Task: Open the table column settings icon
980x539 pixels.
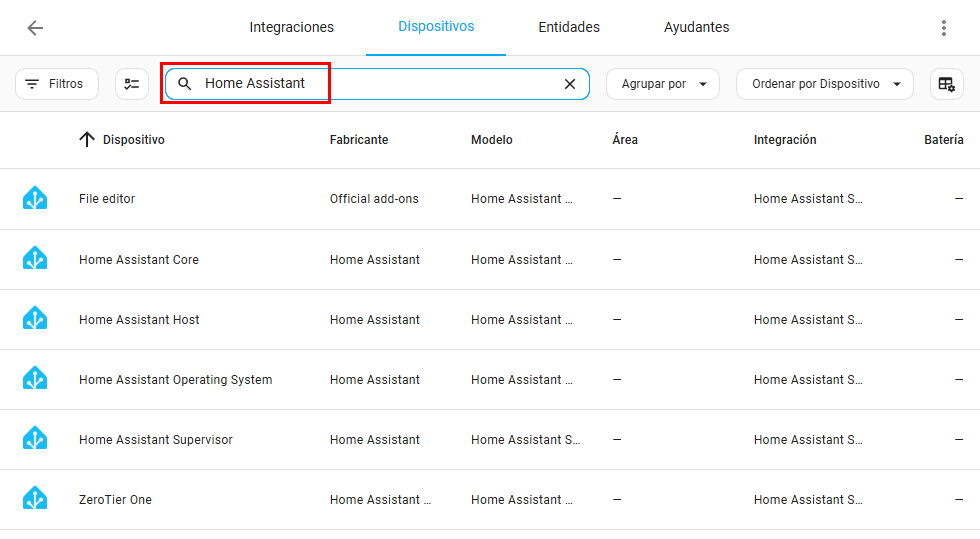Action: tap(946, 84)
